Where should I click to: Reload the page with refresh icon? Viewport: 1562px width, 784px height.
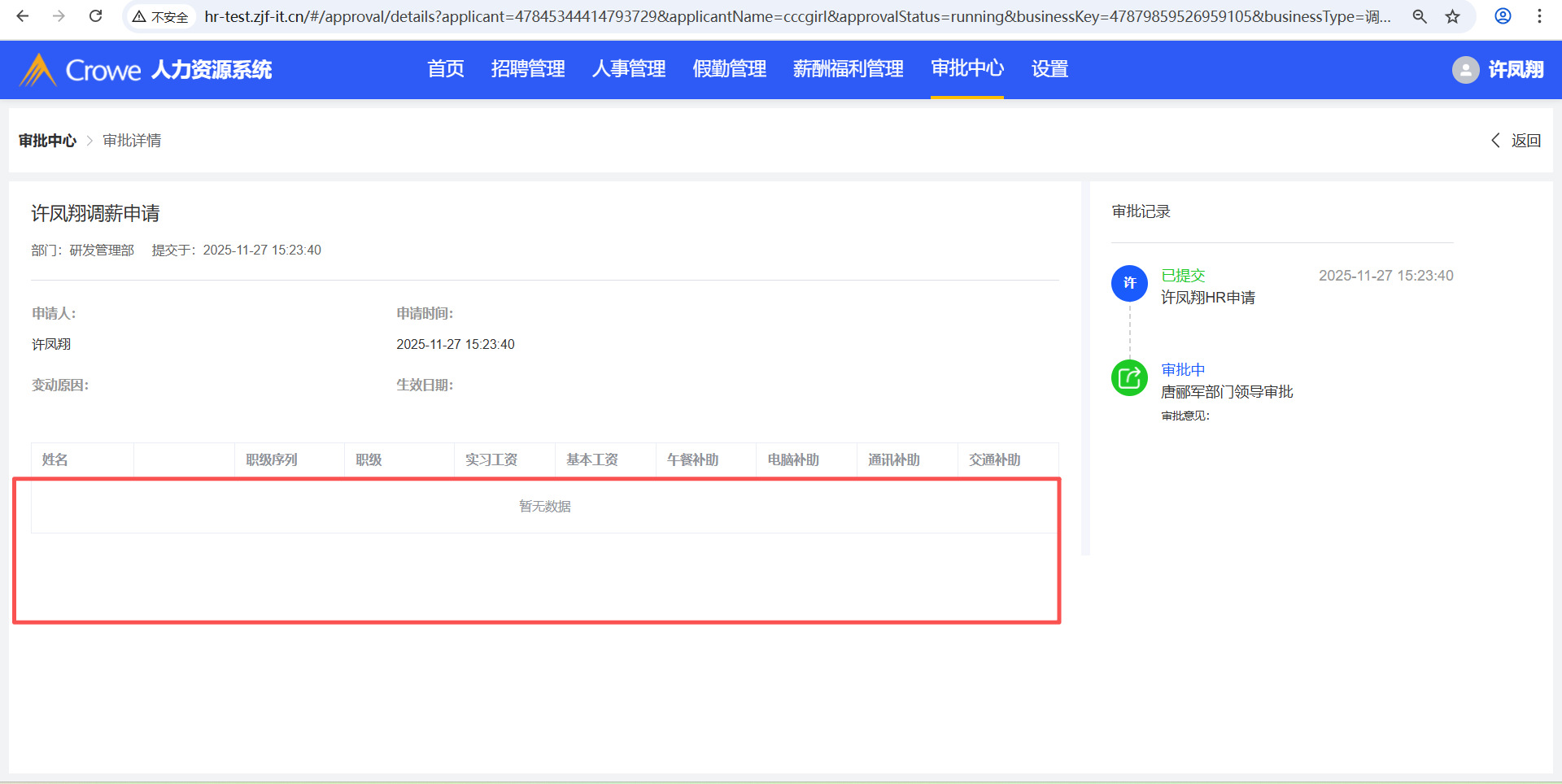tap(95, 16)
